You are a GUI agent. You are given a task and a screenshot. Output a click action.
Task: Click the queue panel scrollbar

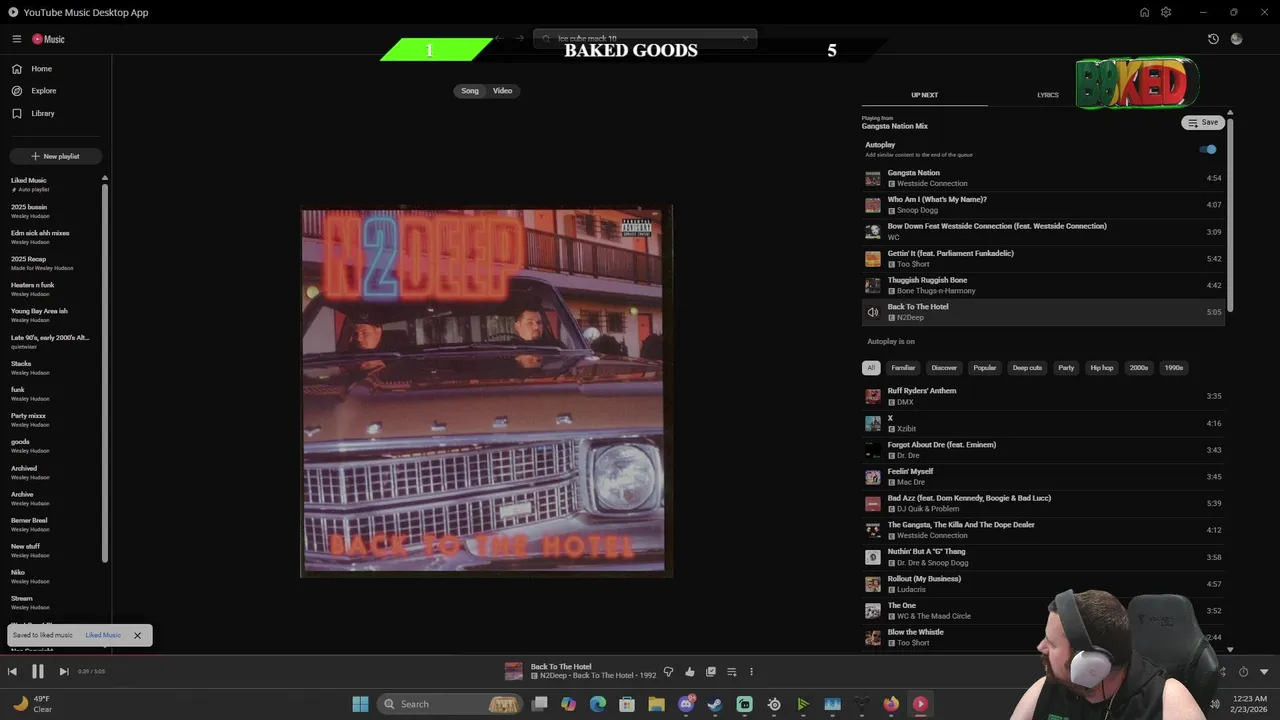click(1230, 215)
